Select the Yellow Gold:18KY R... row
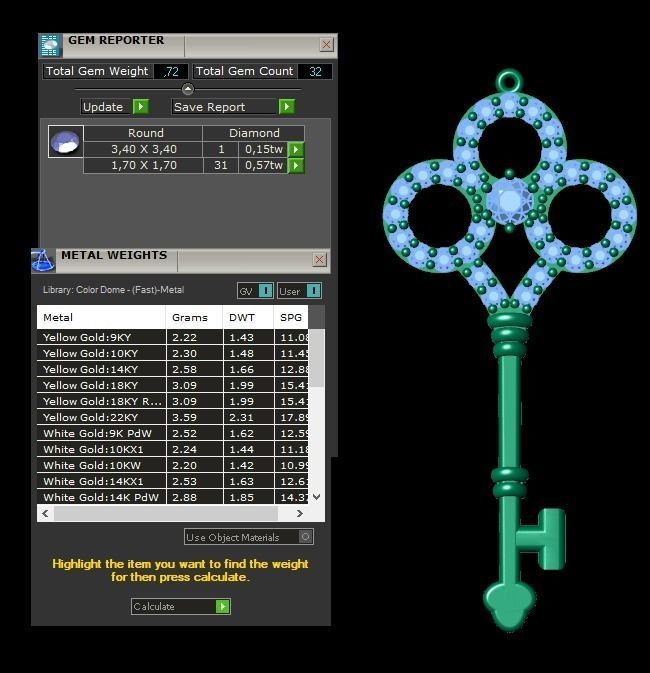Screen dimensions: 650x673 coord(173,401)
